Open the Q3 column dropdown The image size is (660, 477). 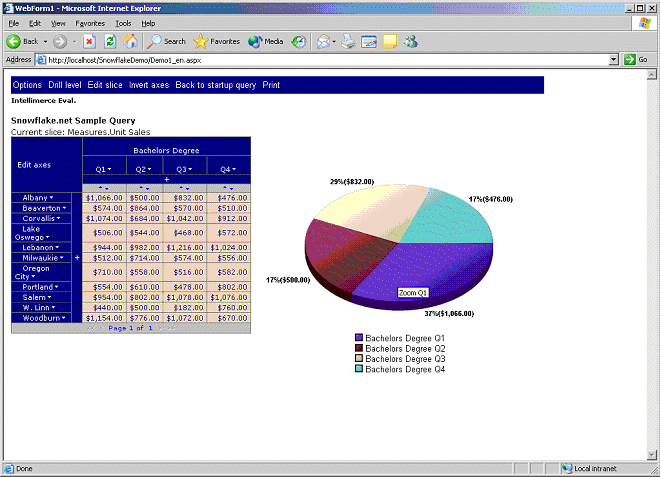pos(190,169)
